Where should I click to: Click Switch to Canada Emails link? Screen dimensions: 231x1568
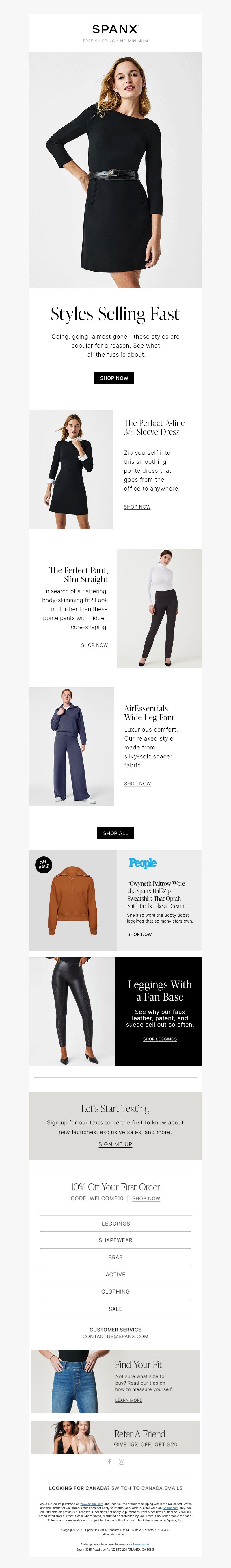[146, 1488]
